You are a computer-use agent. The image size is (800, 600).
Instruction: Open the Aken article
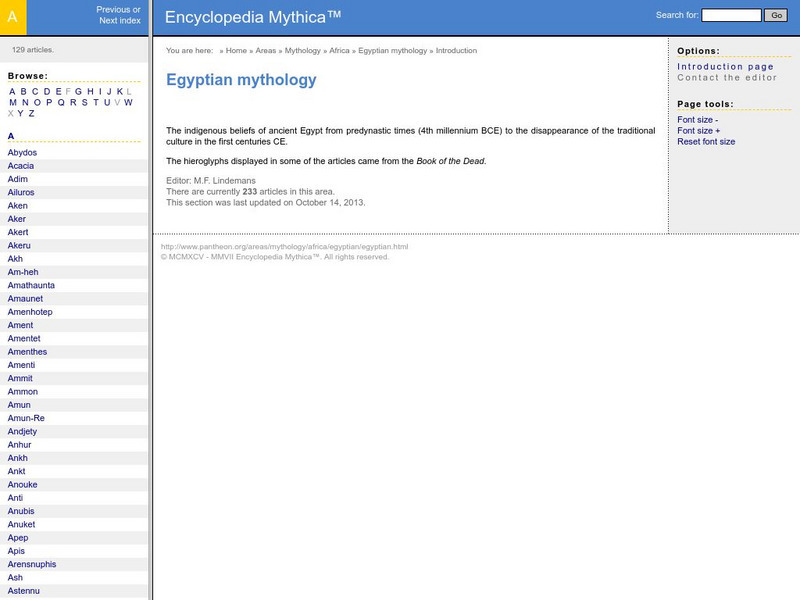pos(17,206)
